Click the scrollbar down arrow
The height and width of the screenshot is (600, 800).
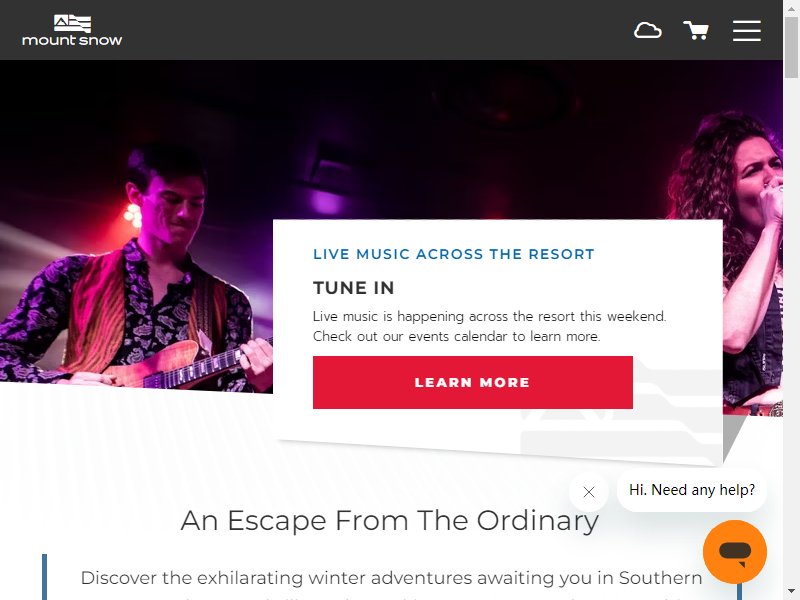point(791,594)
